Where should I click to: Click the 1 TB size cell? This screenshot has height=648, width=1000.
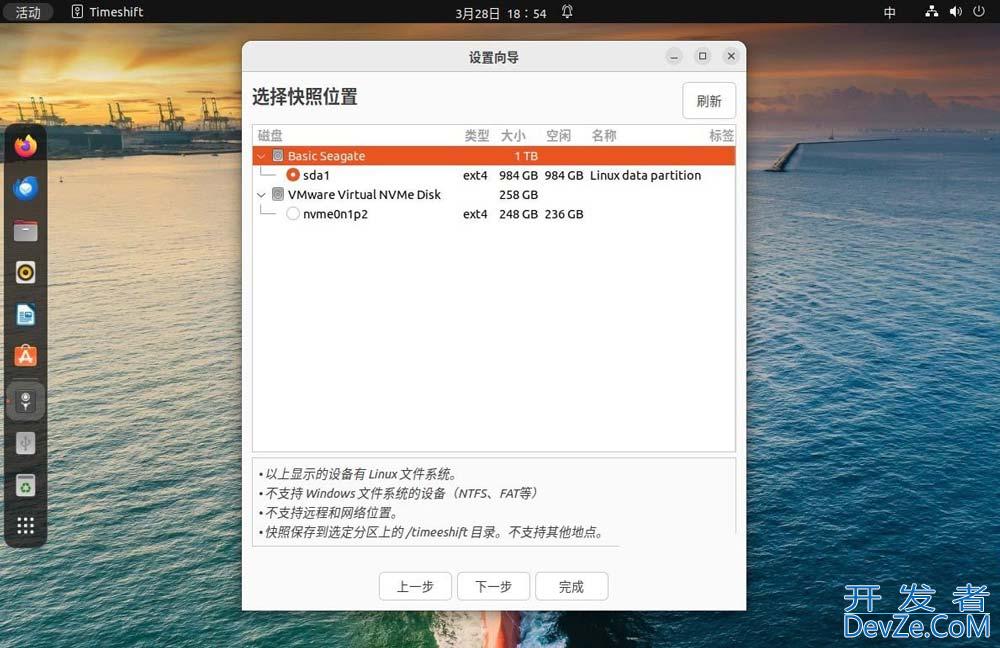(x=526, y=156)
